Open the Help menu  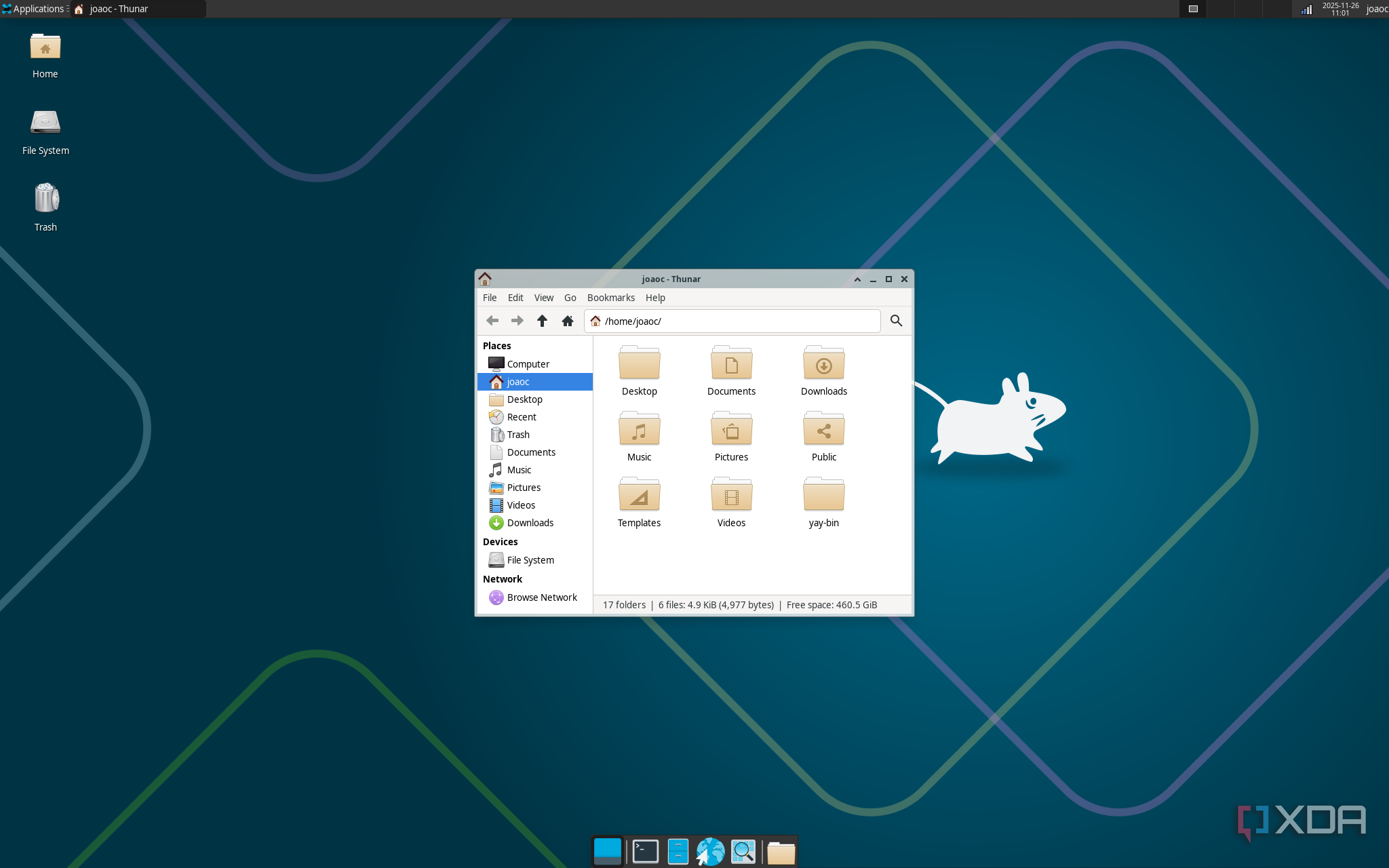pos(655,298)
